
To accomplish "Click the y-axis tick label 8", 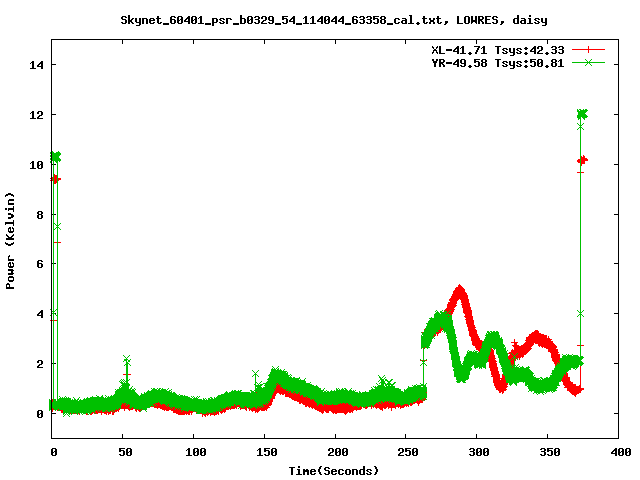I will coord(40,214).
